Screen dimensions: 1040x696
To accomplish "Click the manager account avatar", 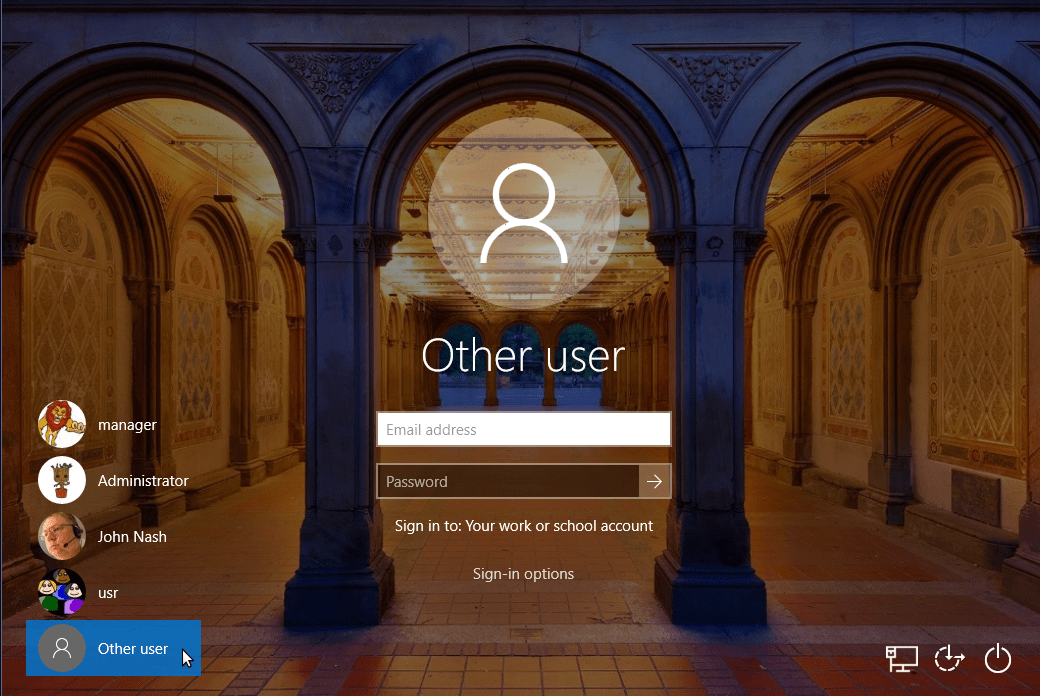I will click(x=61, y=424).
